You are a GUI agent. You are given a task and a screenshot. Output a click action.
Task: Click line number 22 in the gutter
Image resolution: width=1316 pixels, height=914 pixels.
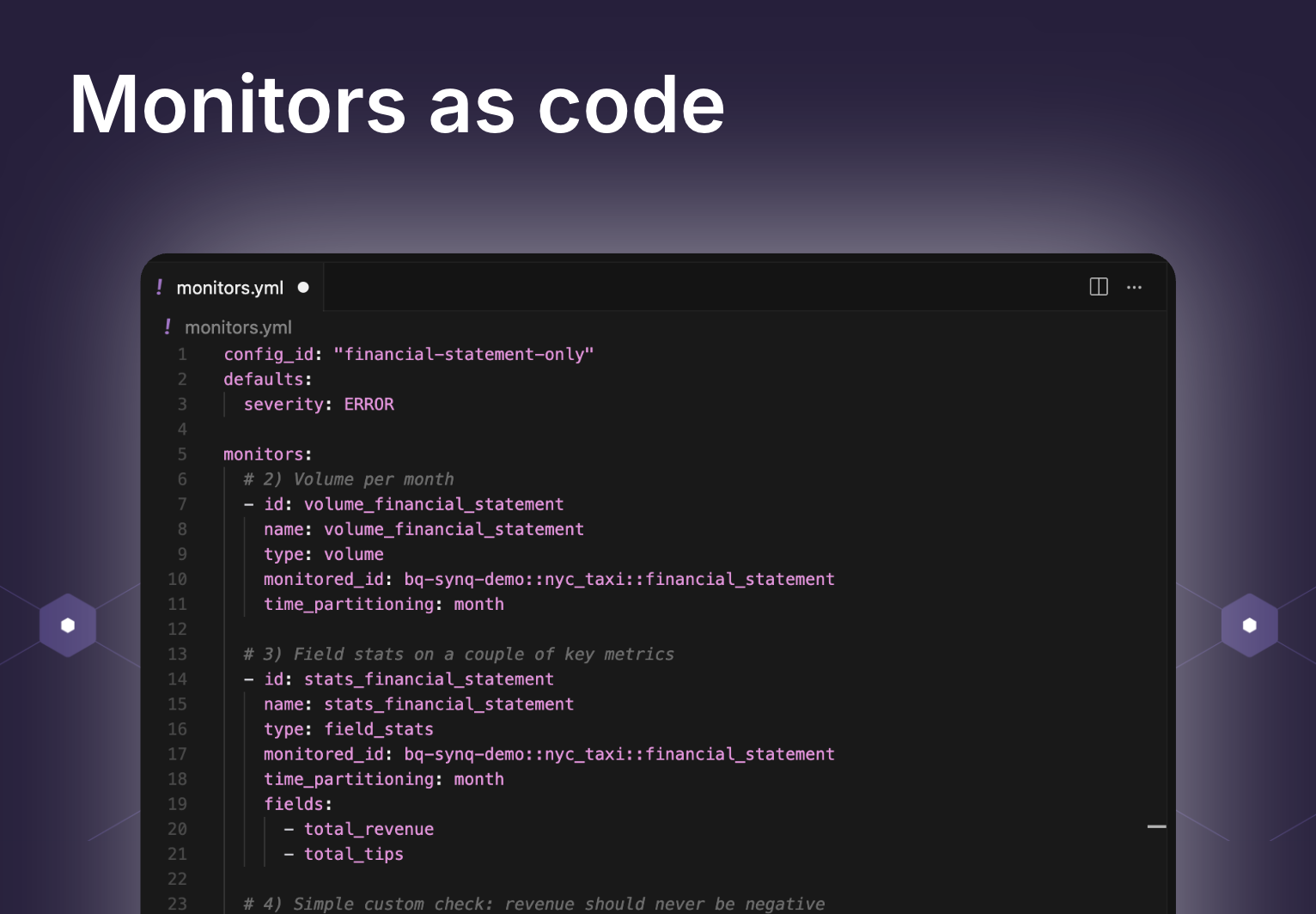pyautogui.click(x=177, y=878)
